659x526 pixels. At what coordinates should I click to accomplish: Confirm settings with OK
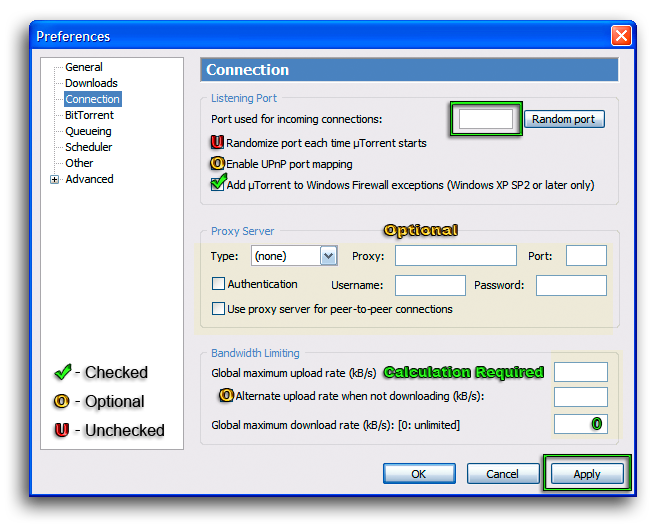click(419, 474)
